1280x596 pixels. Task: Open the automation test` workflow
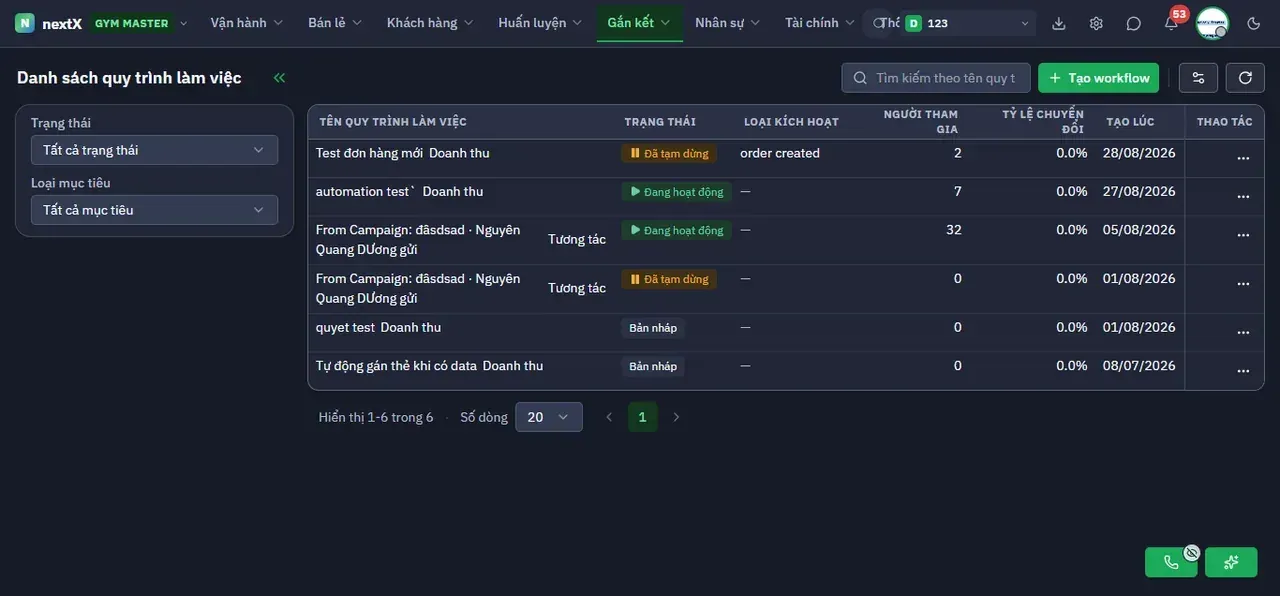coord(365,191)
